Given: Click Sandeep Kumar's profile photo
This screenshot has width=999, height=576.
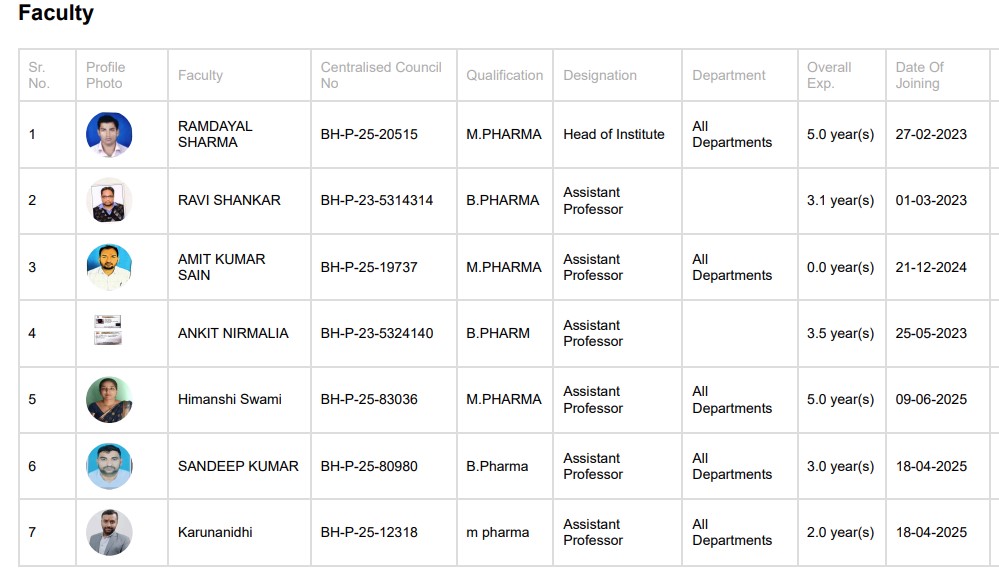Looking at the screenshot, I should 109,466.
